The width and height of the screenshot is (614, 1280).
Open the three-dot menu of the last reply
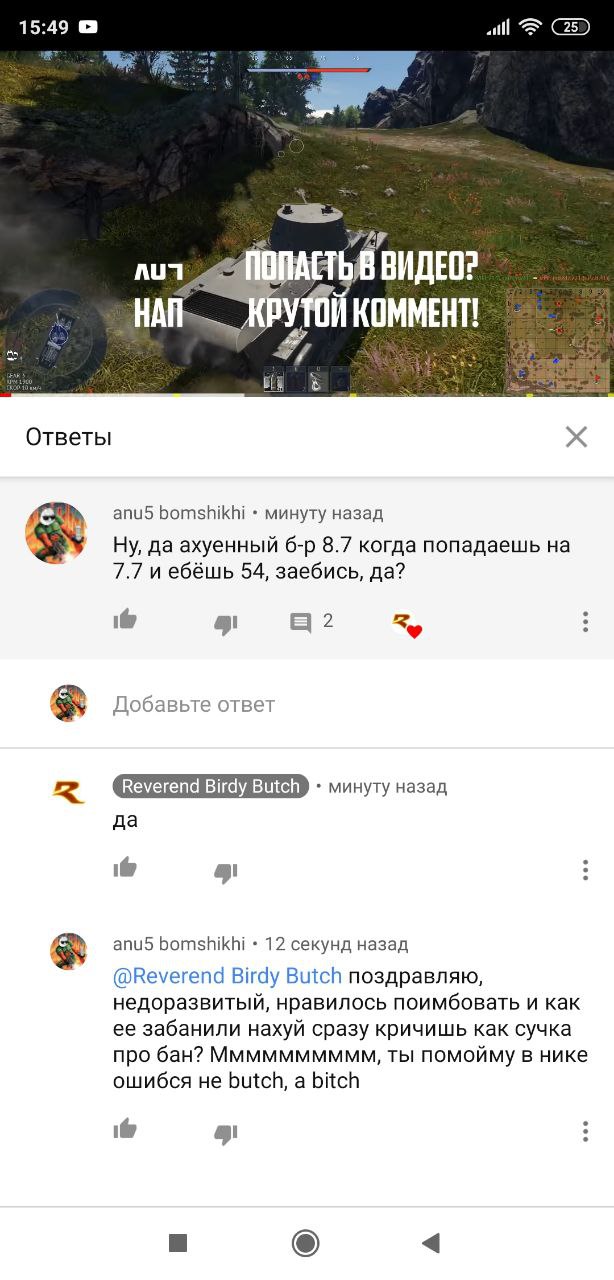(x=585, y=1131)
